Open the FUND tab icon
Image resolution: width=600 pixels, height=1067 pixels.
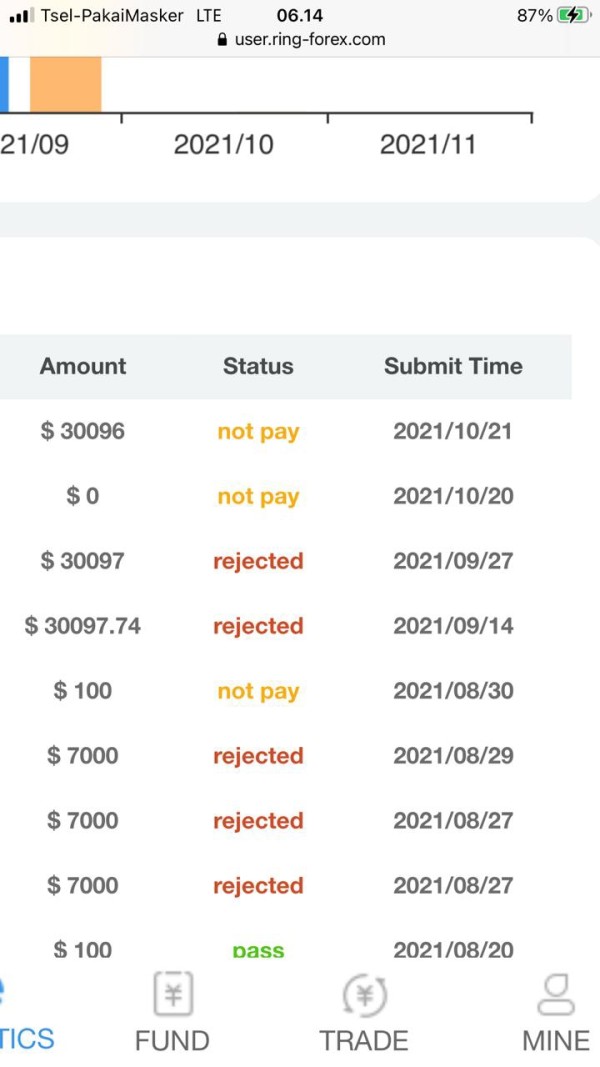click(x=172, y=995)
